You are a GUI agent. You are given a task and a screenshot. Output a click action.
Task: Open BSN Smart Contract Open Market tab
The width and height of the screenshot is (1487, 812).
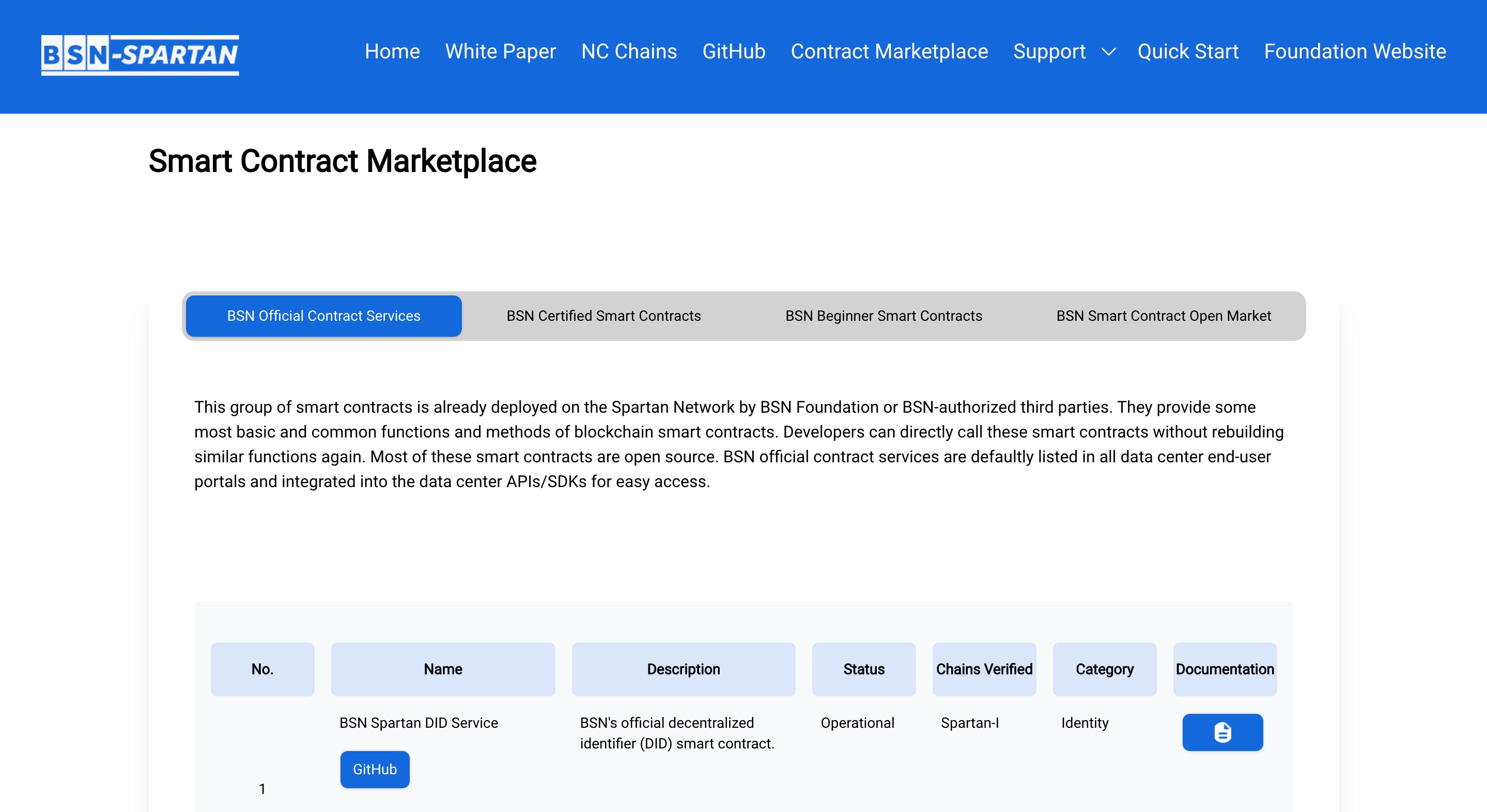[x=1163, y=316]
